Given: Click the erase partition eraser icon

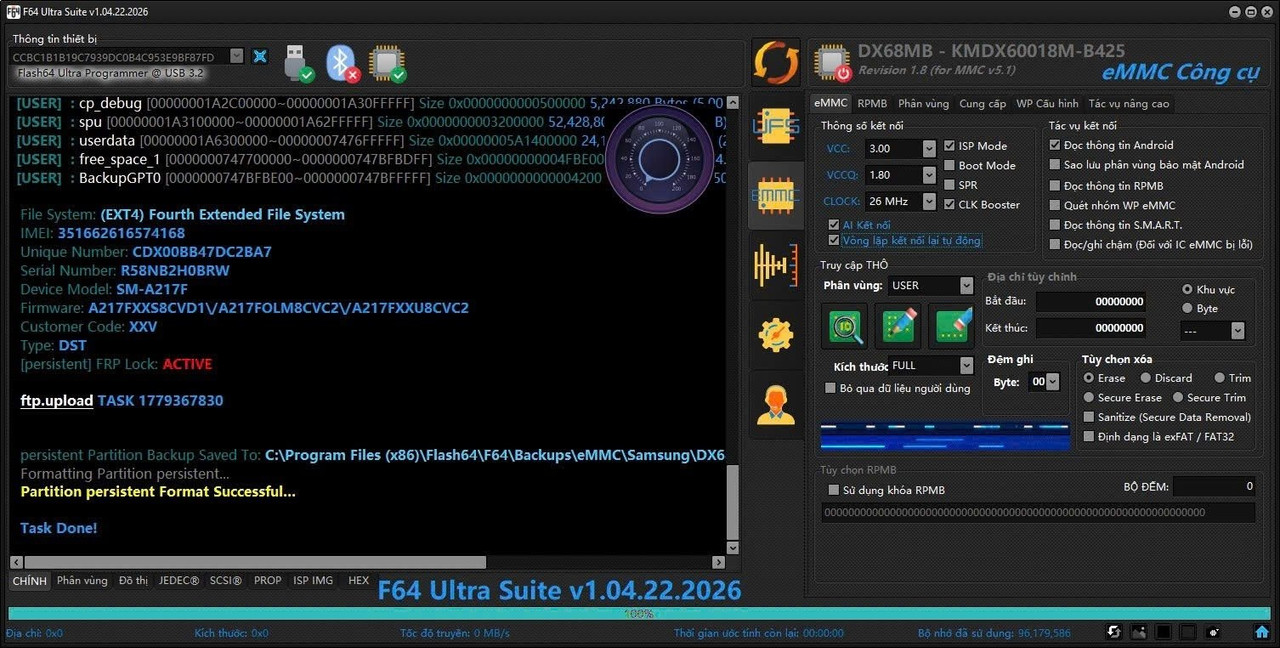Looking at the screenshot, I should pos(951,326).
